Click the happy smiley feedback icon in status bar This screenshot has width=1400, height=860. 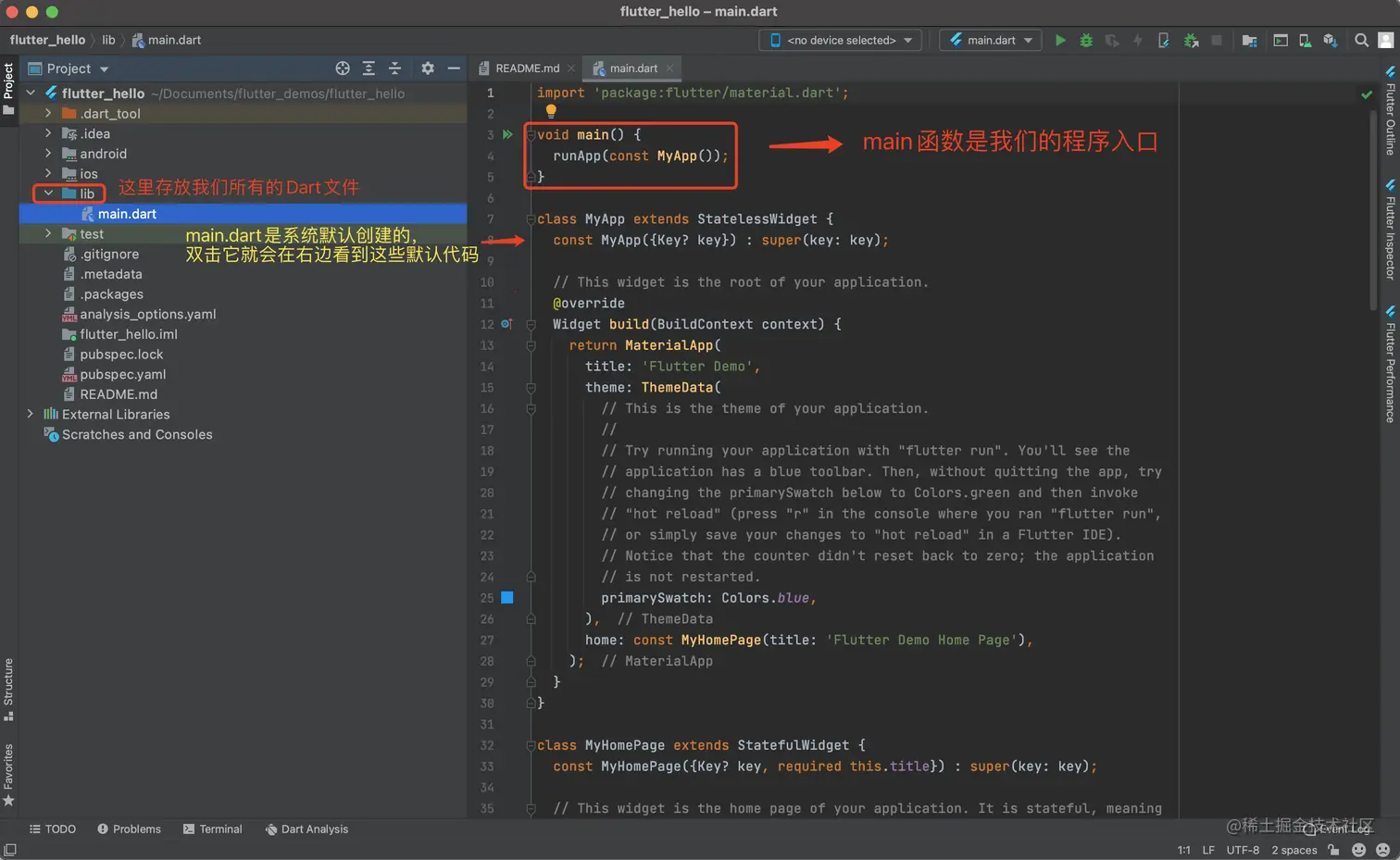(1359, 850)
